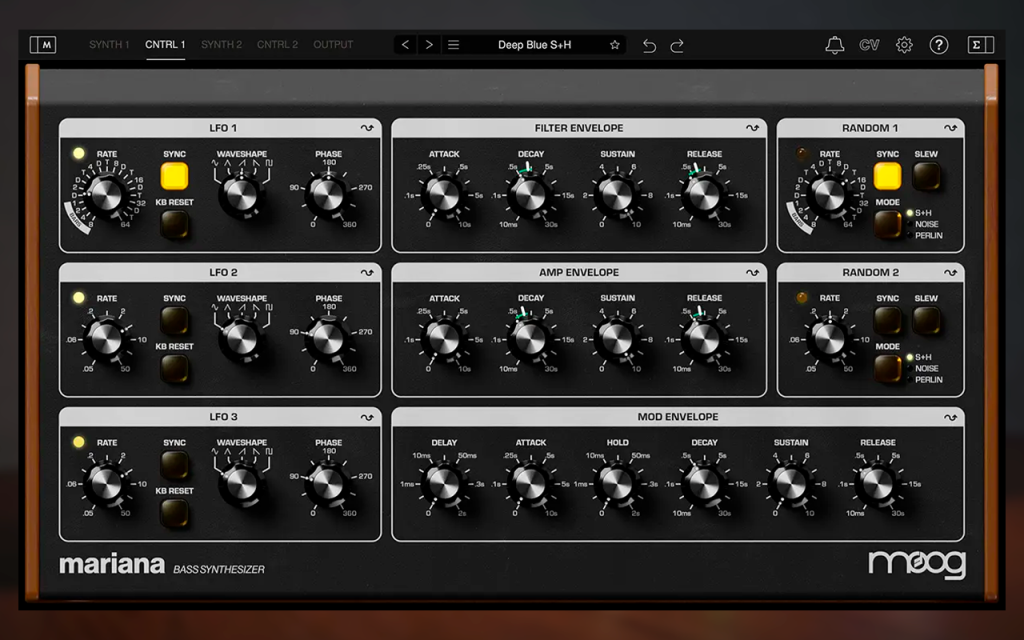This screenshot has width=1024, height=640.
Task: Load the next preset arrow
Action: (429, 44)
